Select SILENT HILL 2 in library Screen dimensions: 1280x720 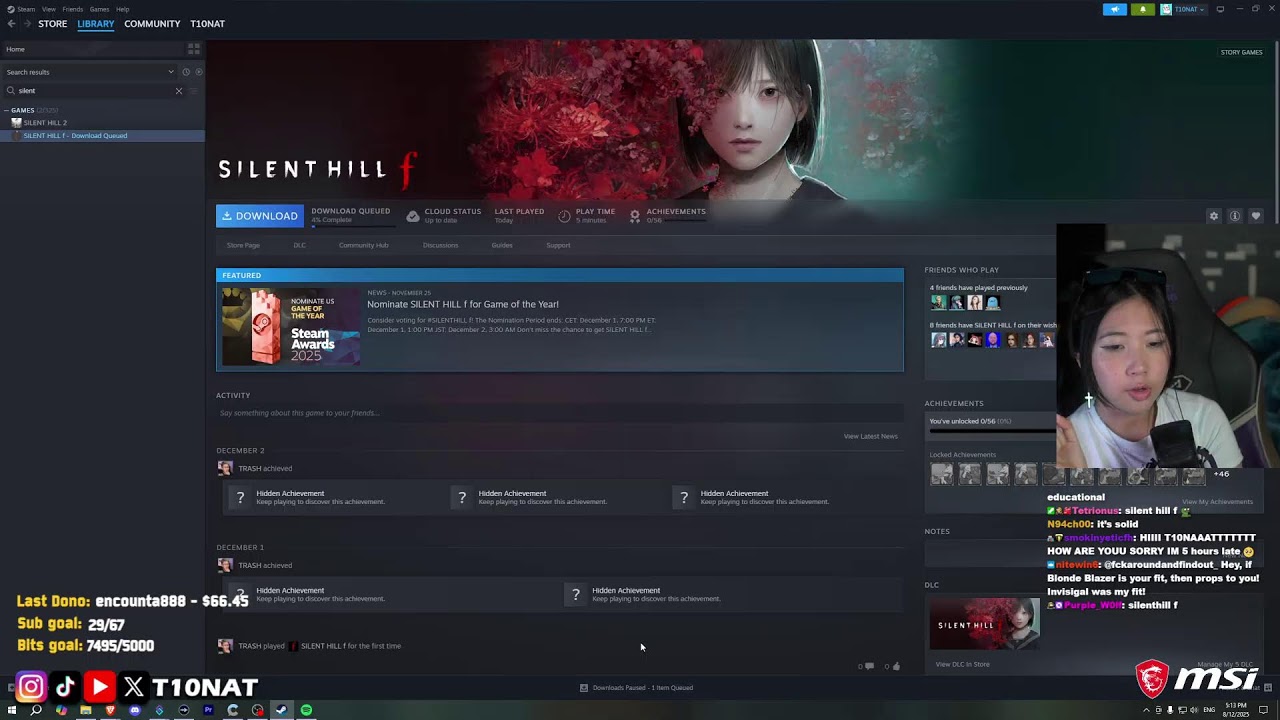pyautogui.click(x=45, y=123)
